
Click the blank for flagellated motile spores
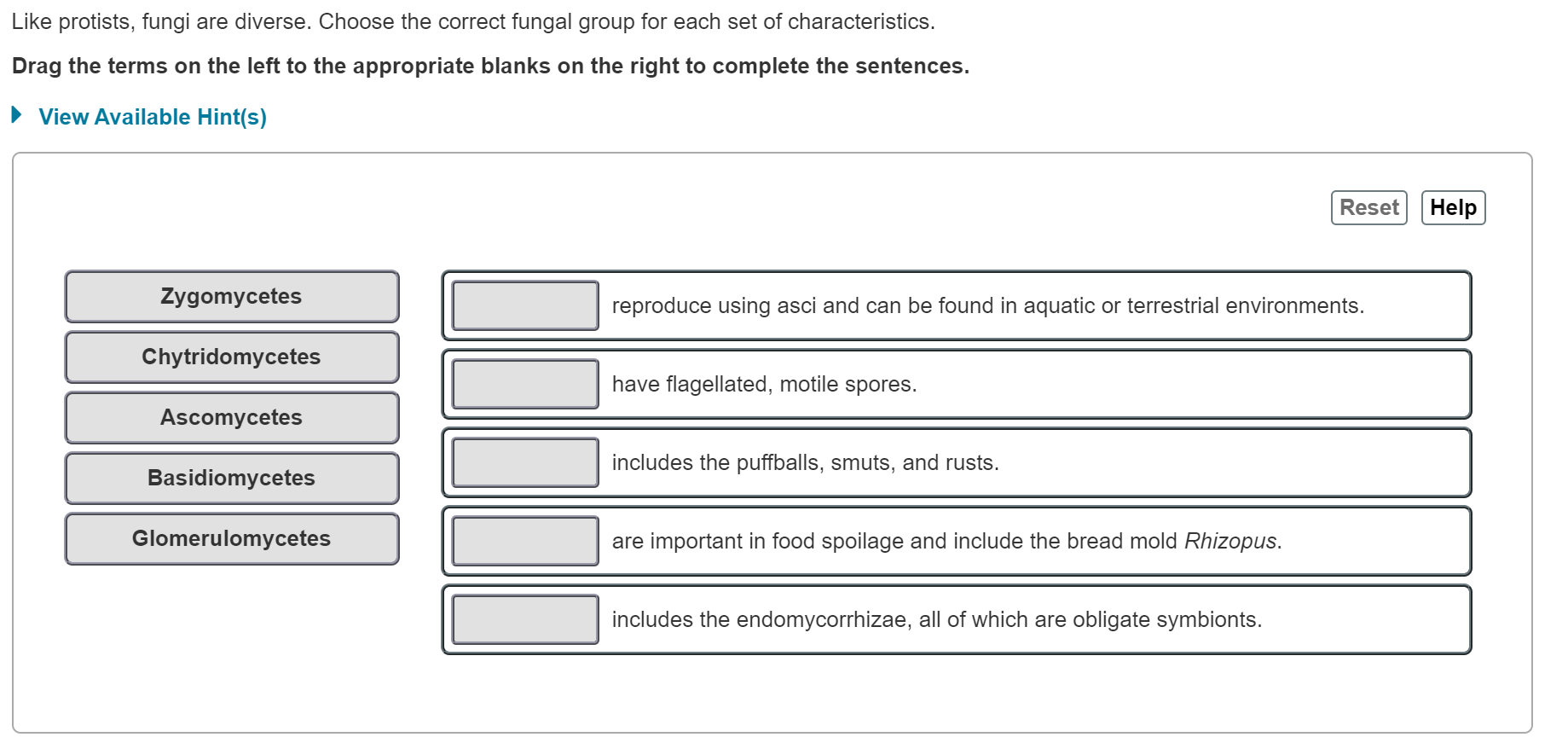(x=524, y=384)
